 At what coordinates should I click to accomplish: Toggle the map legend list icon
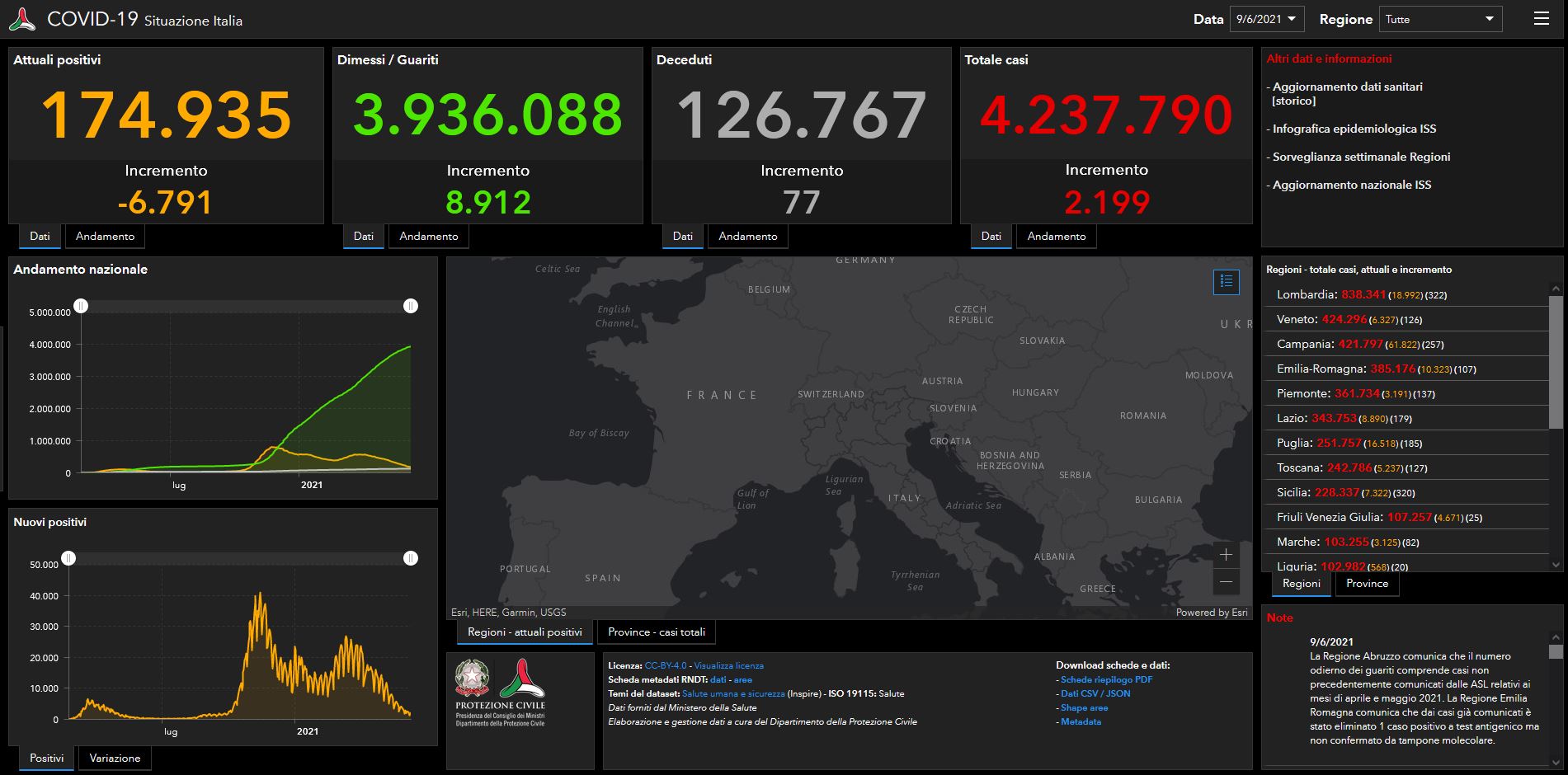[x=1227, y=282]
